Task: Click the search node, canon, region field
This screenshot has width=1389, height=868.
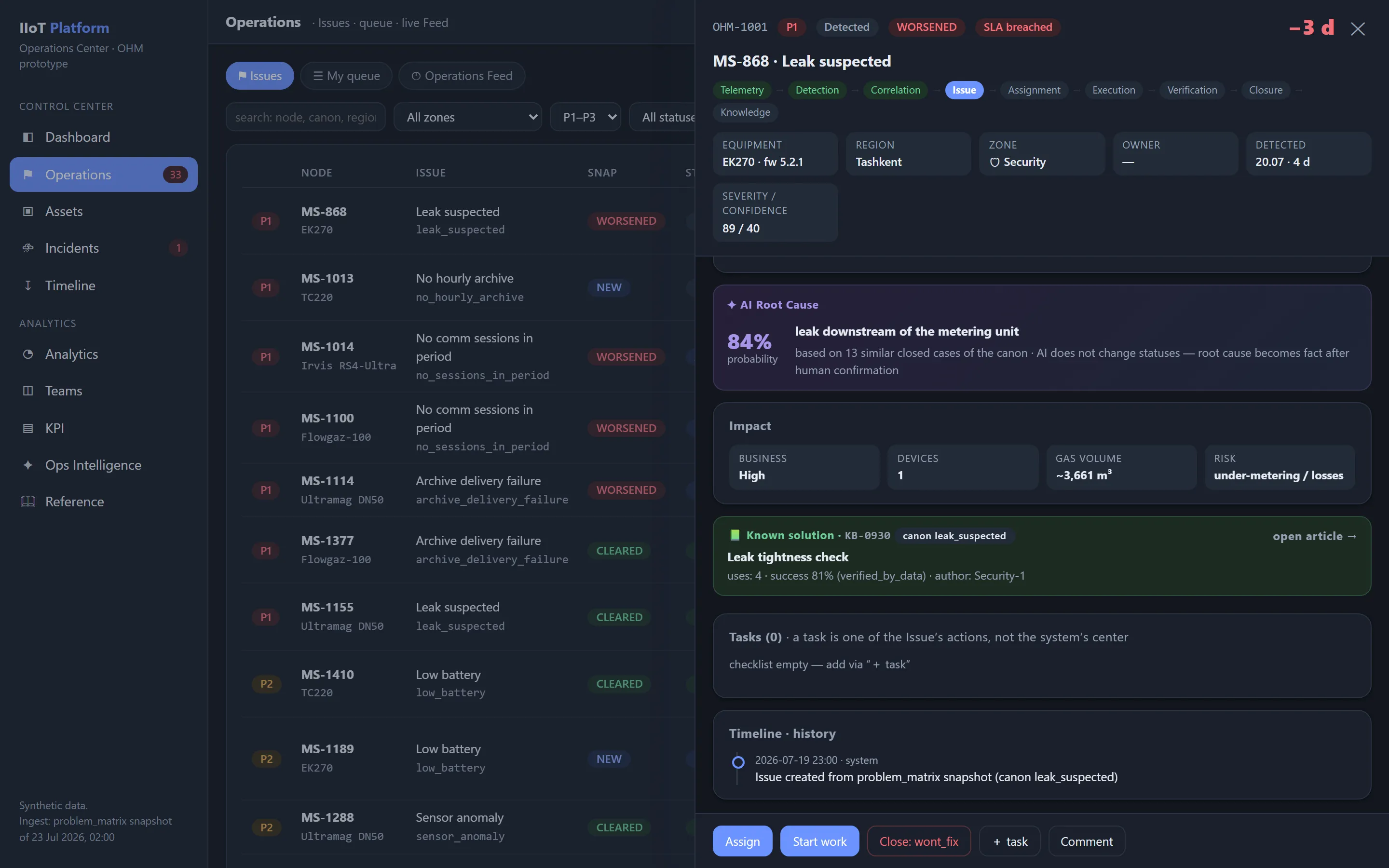Action: coord(305,117)
